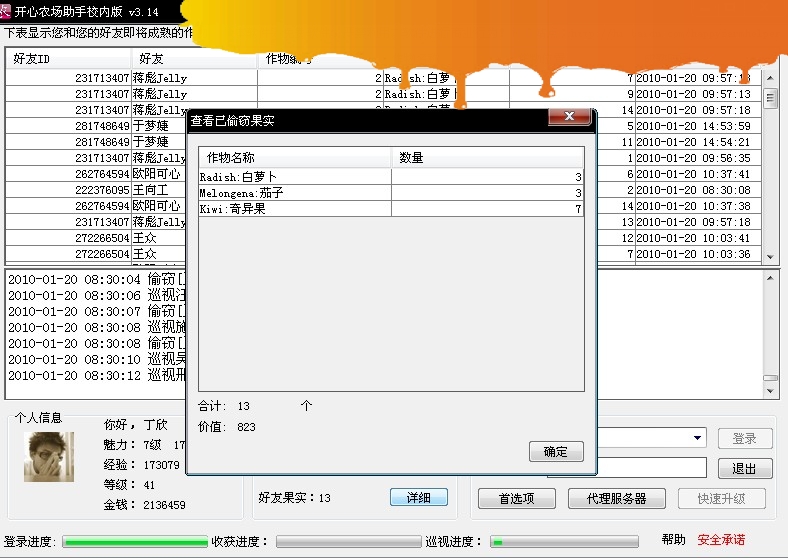Viewport: 788px width, 558px height.
Task: Click the password input field above 退出
Action: coord(651,468)
